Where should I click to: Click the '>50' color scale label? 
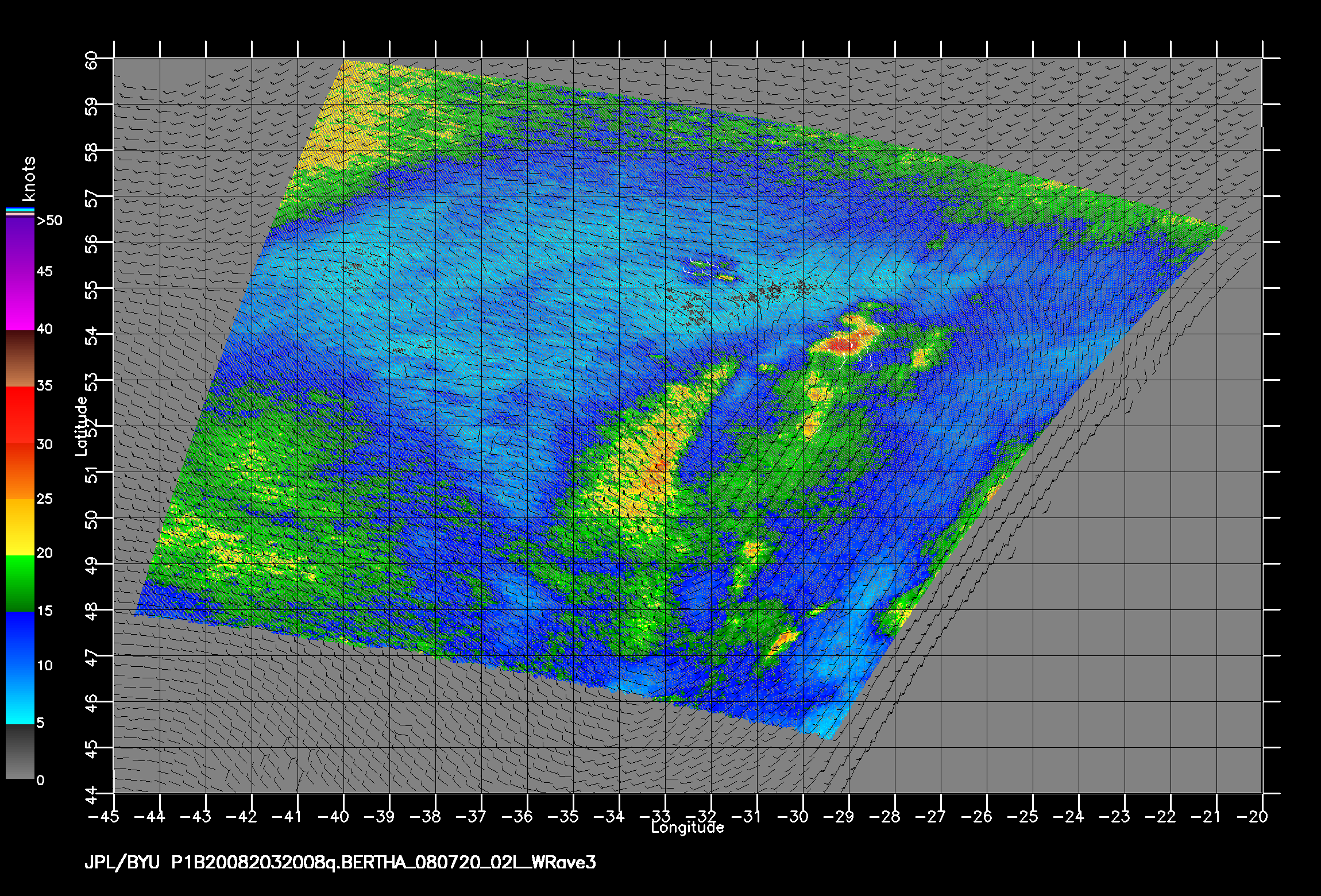pyautogui.click(x=49, y=221)
